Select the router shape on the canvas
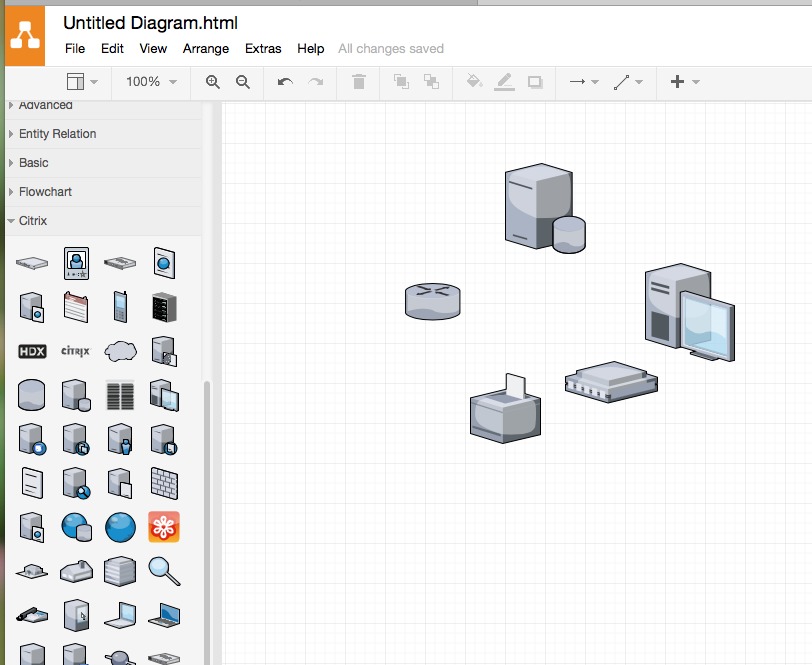Screen dimensions: 812x665 pyautogui.click(x=432, y=300)
